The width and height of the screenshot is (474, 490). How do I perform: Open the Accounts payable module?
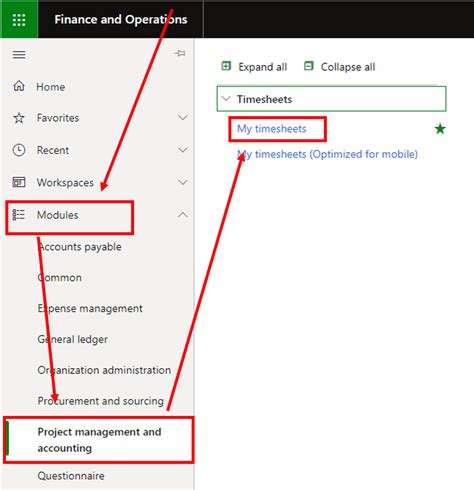click(80, 247)
